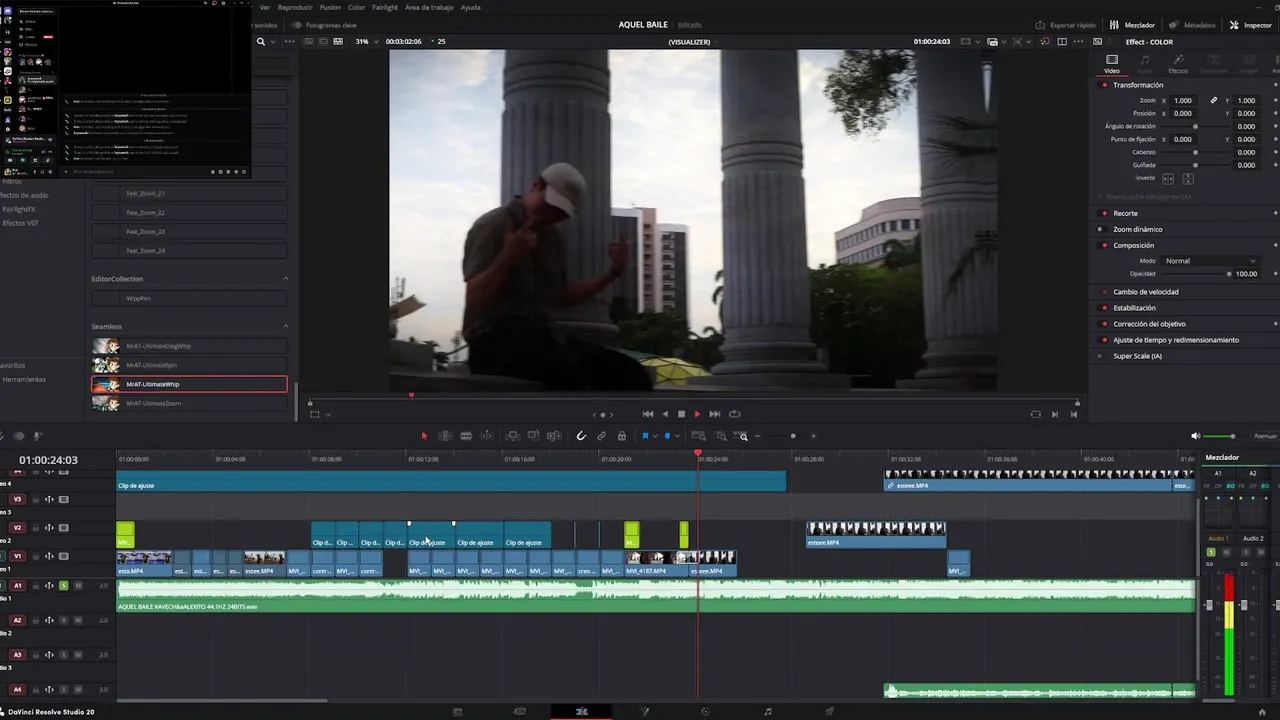Toggle the zoom X/Y link chain icon
The image size is (1280, 720).
pos(1214,101)
